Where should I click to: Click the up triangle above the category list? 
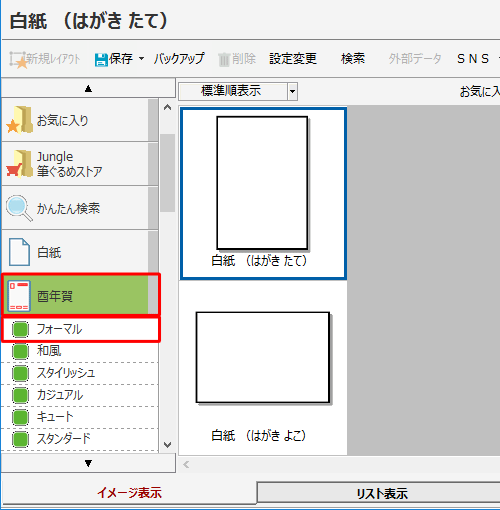pos(88,89)
